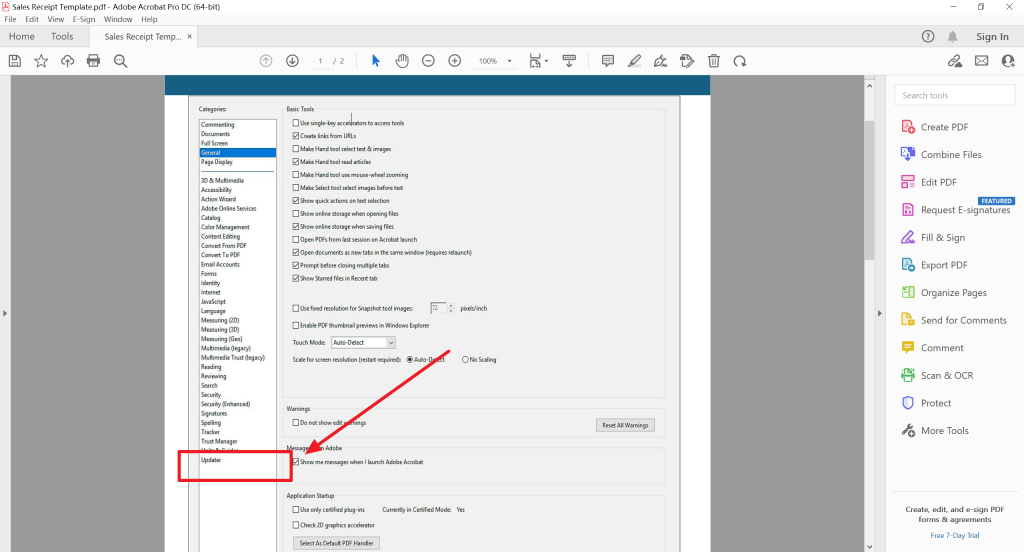Go to next page arrow
1024x552 pixels.
coord(293,61)
